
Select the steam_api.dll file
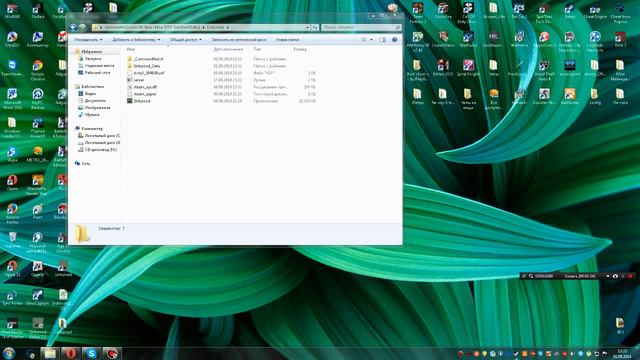(142, 87)
